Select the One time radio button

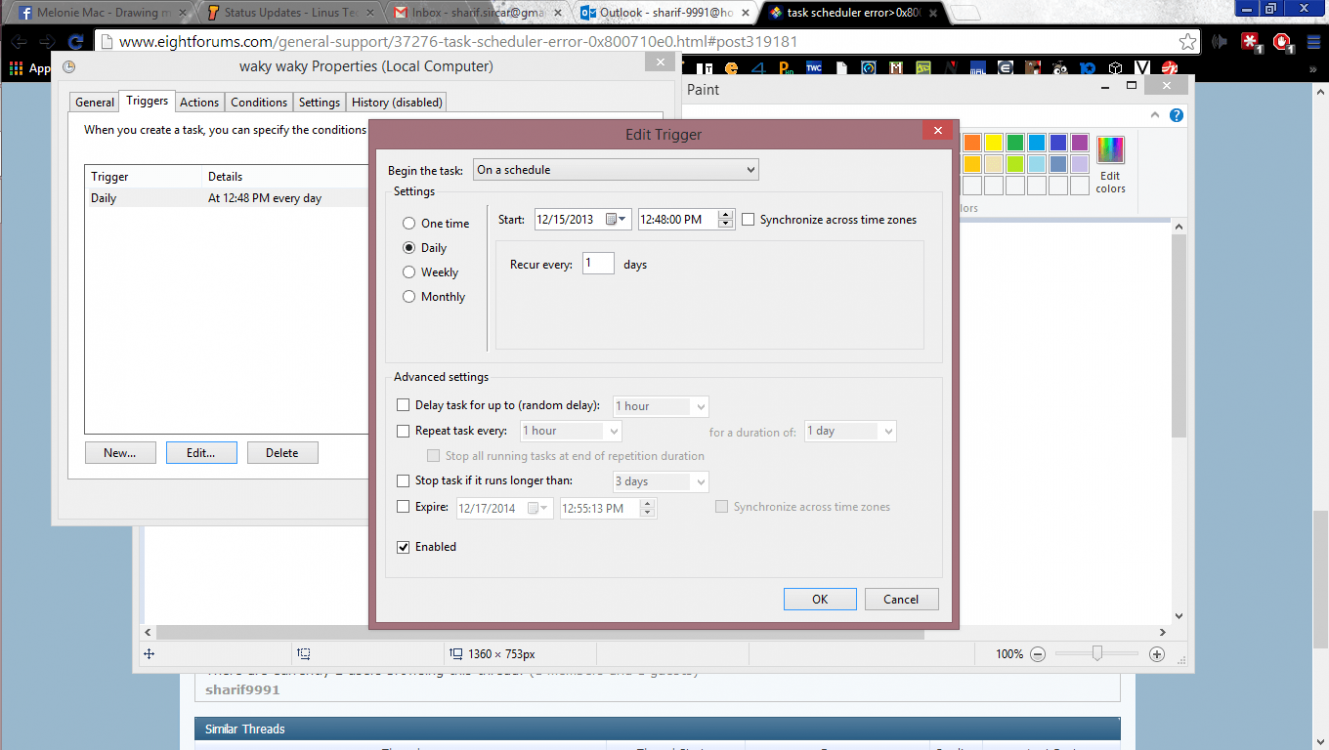(409, 223)
